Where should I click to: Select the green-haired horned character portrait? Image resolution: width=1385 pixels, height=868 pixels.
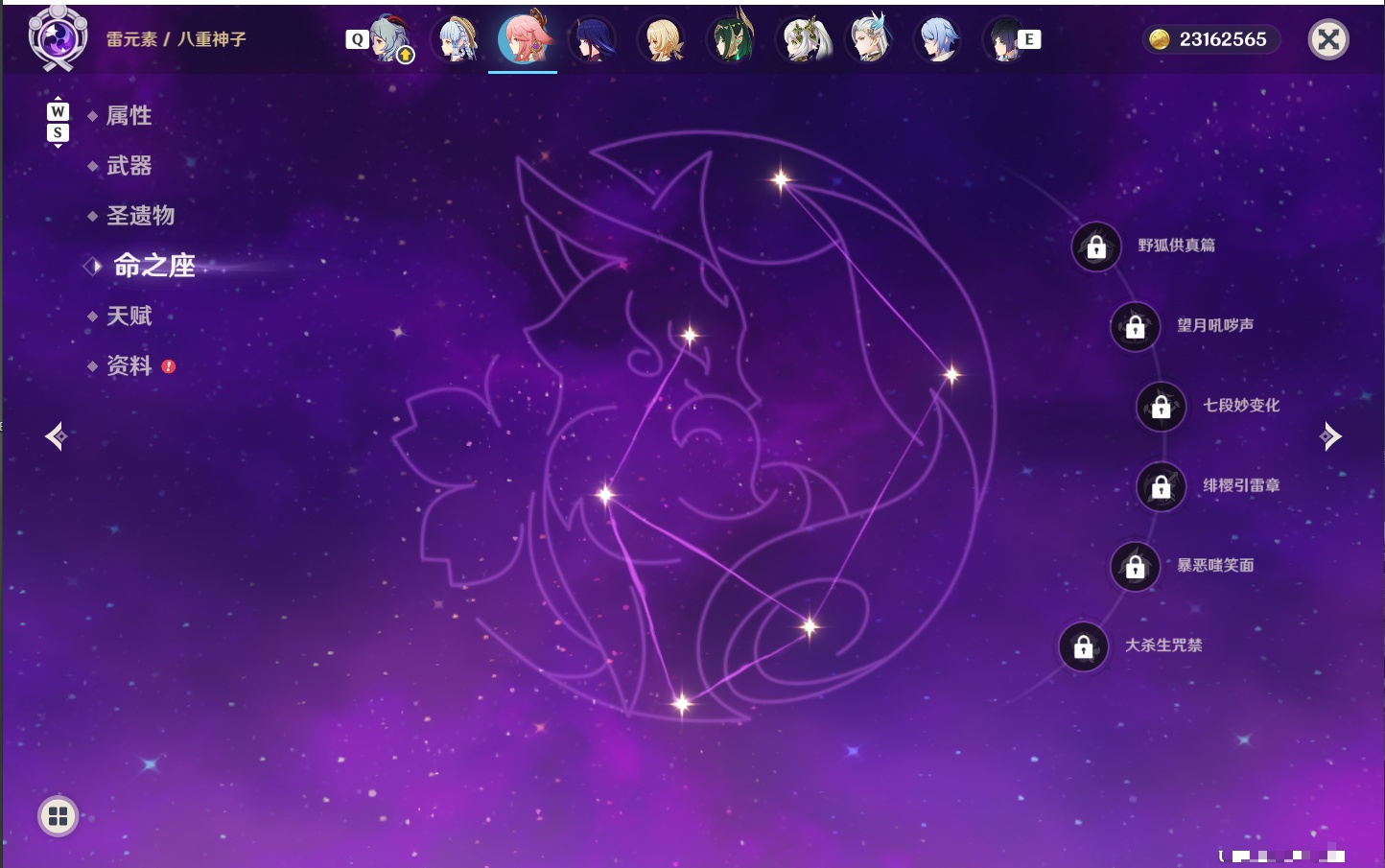[732, 39]
